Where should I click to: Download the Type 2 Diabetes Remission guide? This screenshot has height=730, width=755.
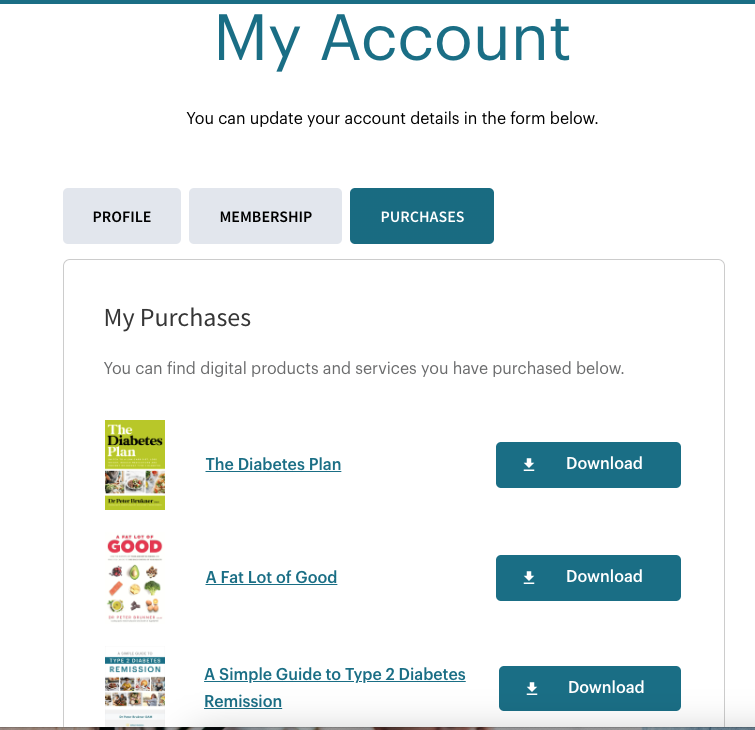[590, 688]
